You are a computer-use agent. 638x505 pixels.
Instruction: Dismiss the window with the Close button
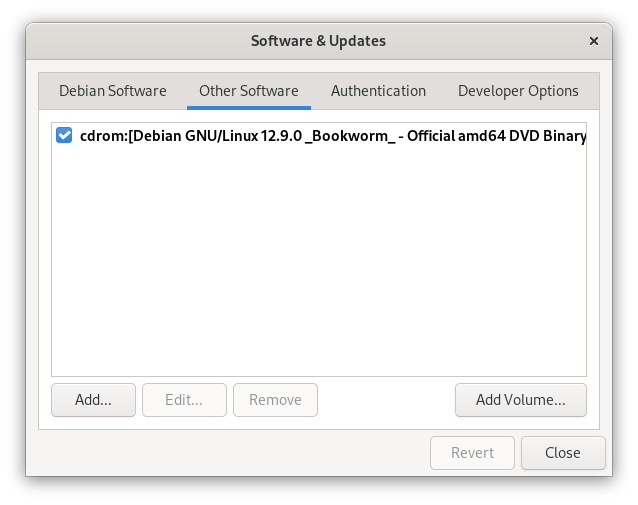pyautogui.click(x=563, y=453)
